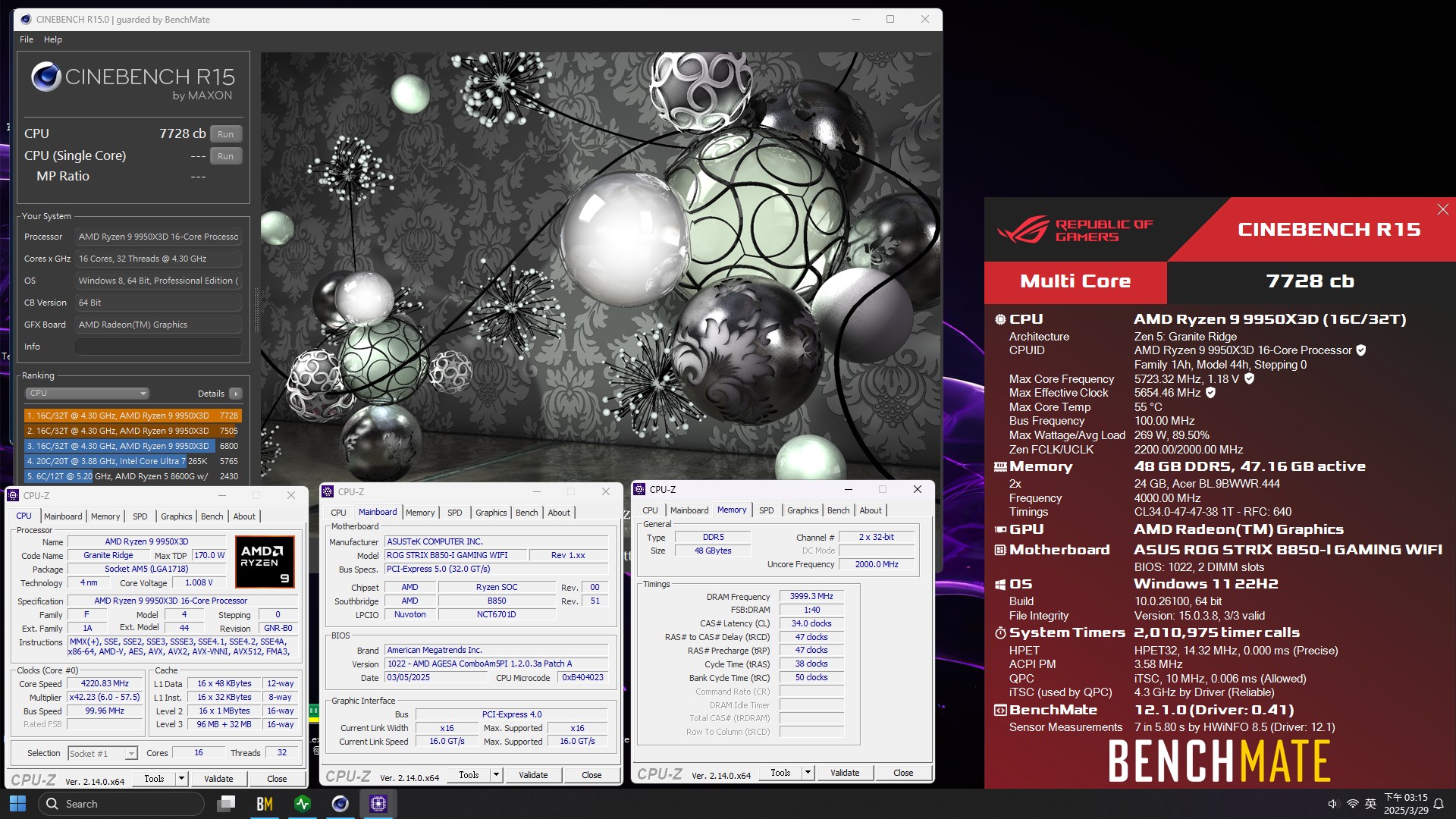This screenshot has height=819, width=1456.
Task: Click Validate in the Mainboard window
Action: point(533,775)
